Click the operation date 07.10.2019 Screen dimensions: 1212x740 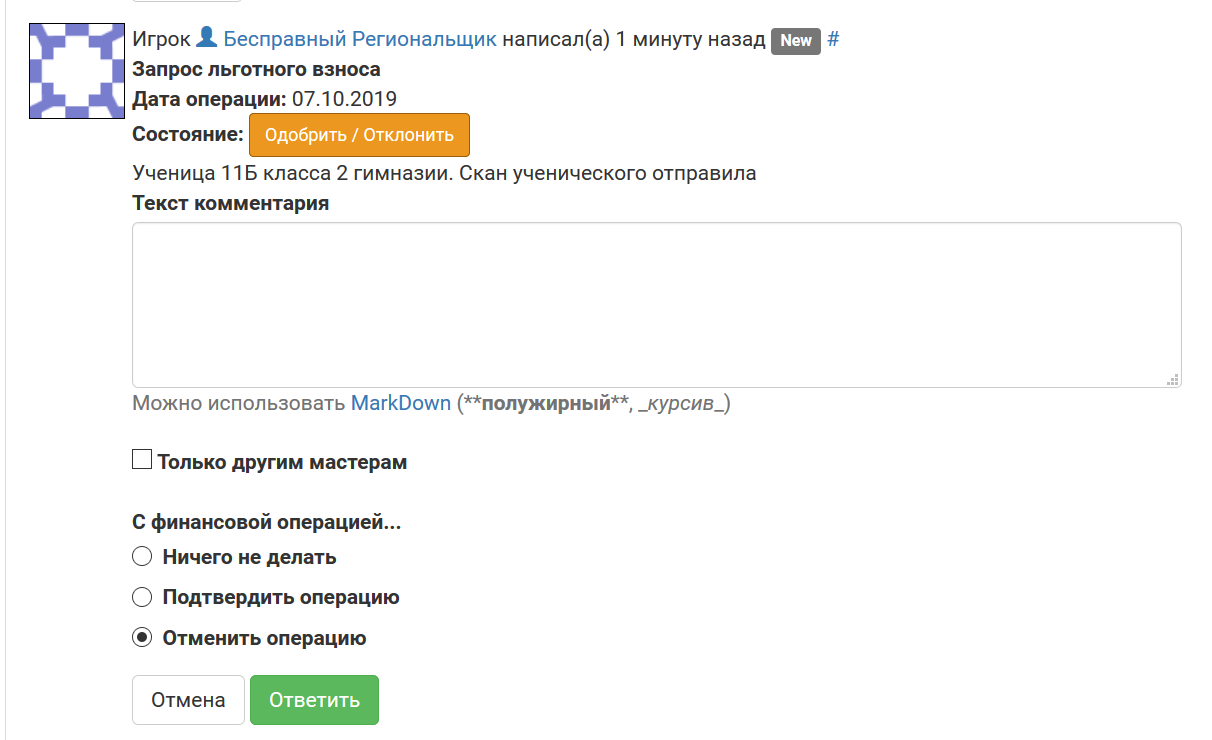pos(344,99)
